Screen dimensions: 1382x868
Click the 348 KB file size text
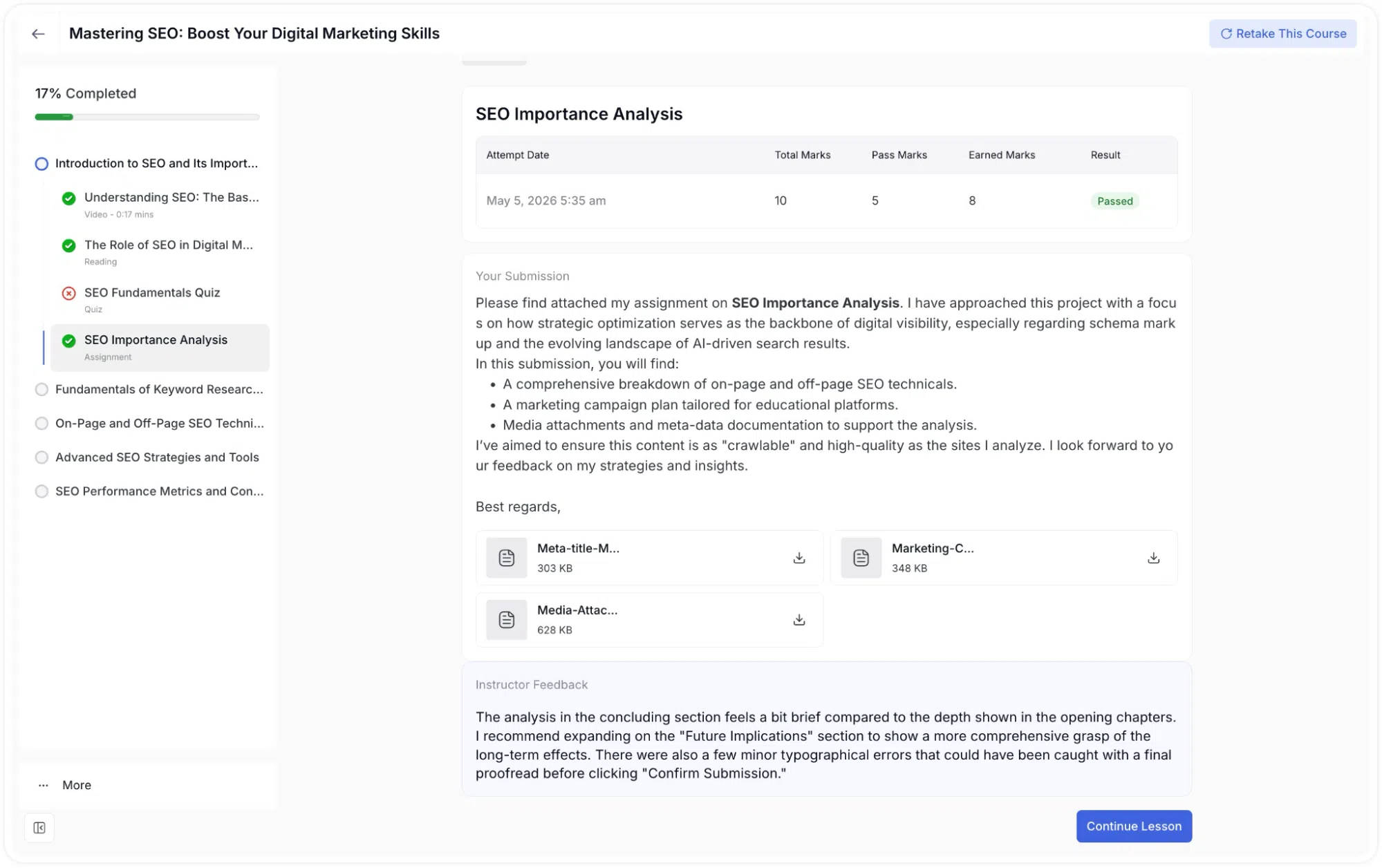pyautogui.click(x=909, y=568)
